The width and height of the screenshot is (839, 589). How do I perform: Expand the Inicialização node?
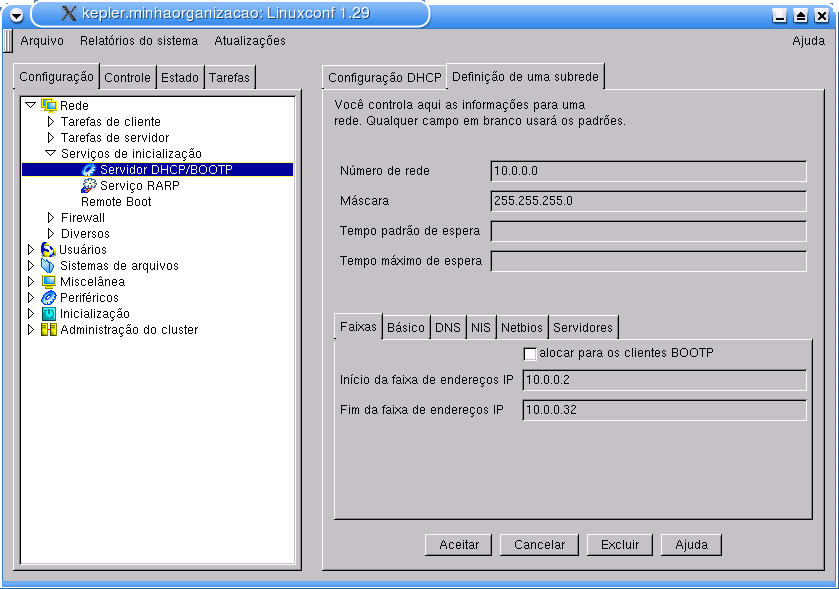coord(30,313)
